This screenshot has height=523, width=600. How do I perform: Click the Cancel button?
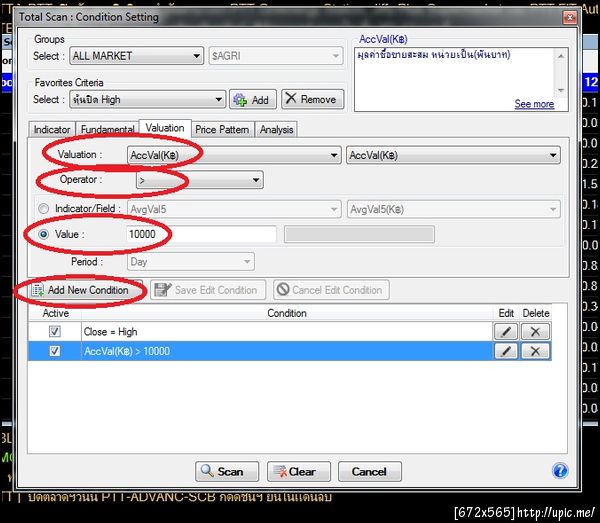coord(370,471)
